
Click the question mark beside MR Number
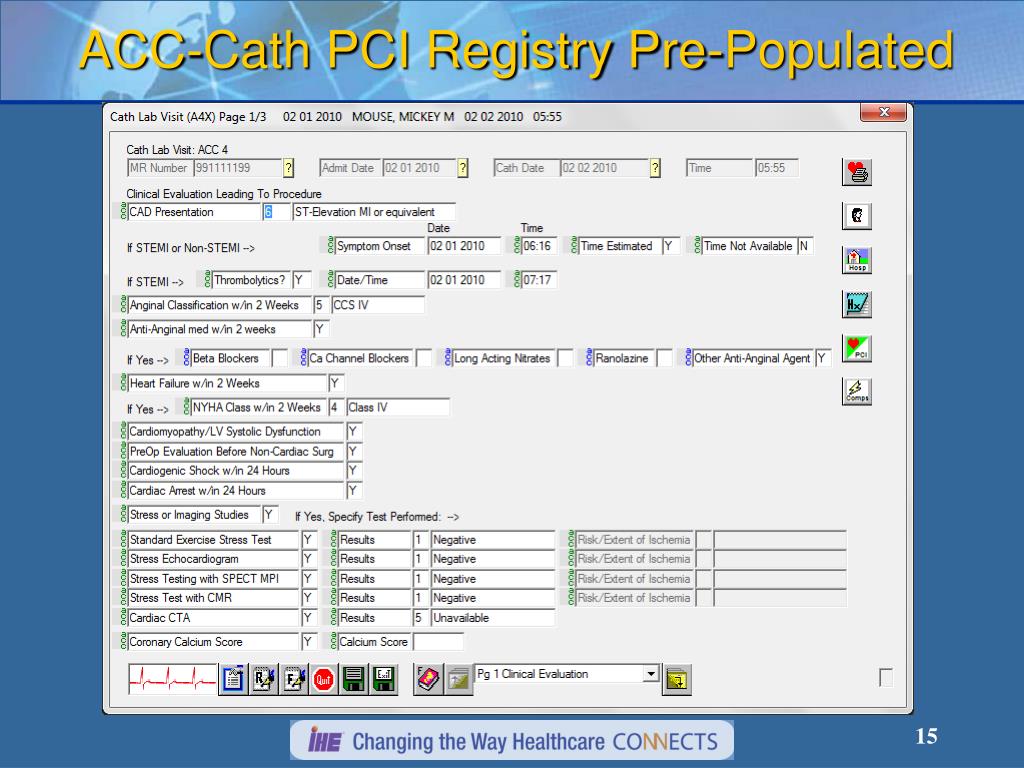click(289, 168)
